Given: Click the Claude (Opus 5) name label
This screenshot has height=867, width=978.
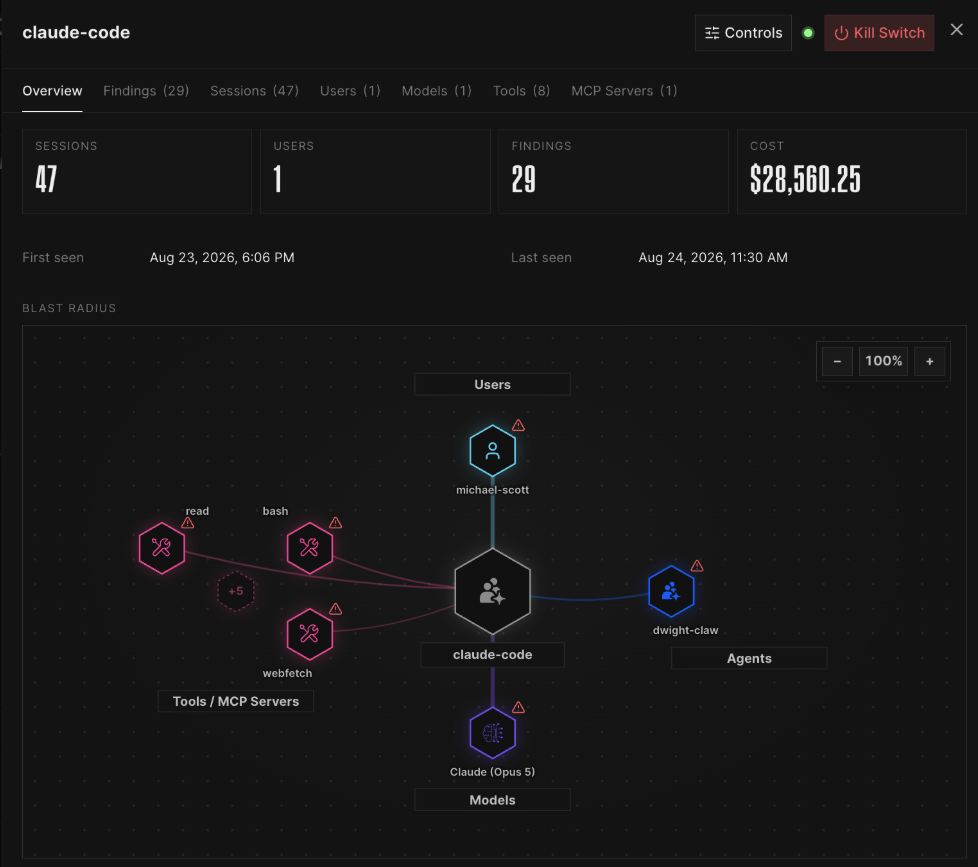Looking at the screenshot, I should tap(492, 772).
